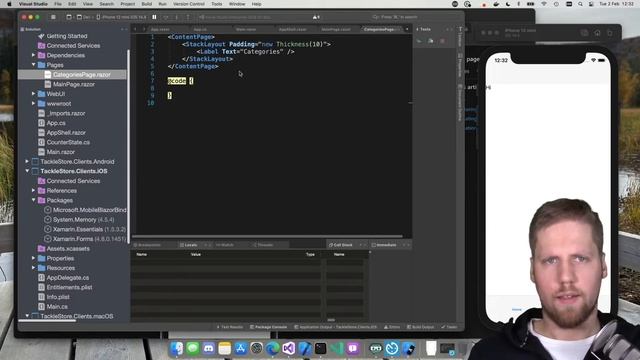Select CategoriesPage.razor file

pos(82,75)
